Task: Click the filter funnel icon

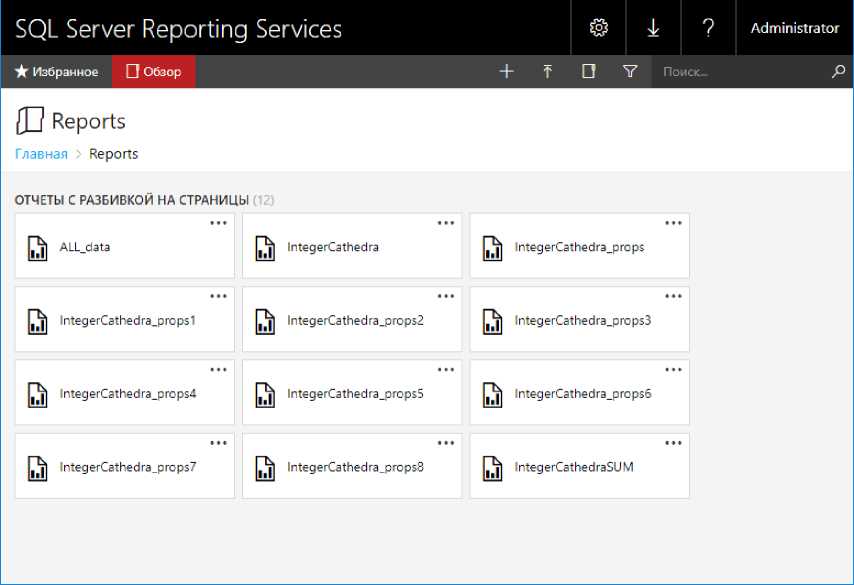Action: point(630,72)
